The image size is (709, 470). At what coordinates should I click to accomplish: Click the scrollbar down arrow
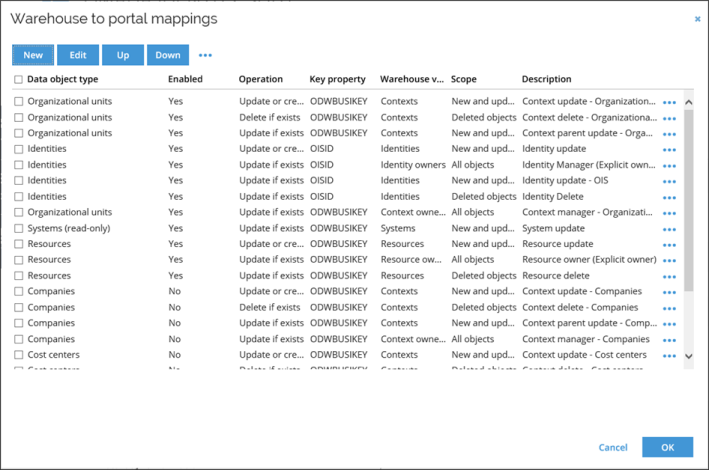tap(689, 356)
